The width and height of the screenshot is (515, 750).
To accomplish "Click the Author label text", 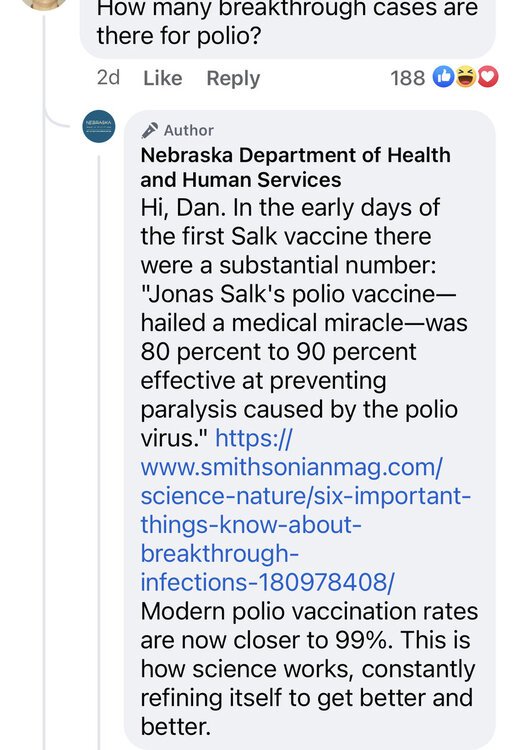I will pos(189,131).
